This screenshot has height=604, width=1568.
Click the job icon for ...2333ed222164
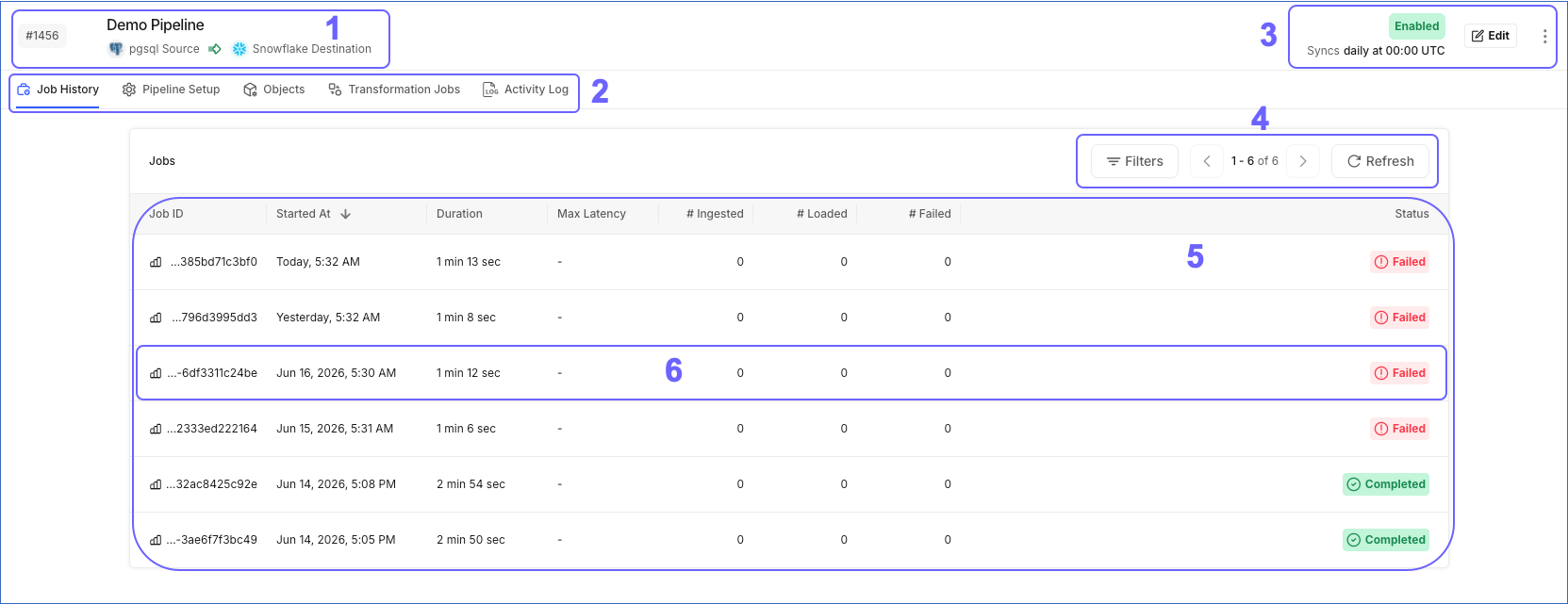[x=156, y=429]
